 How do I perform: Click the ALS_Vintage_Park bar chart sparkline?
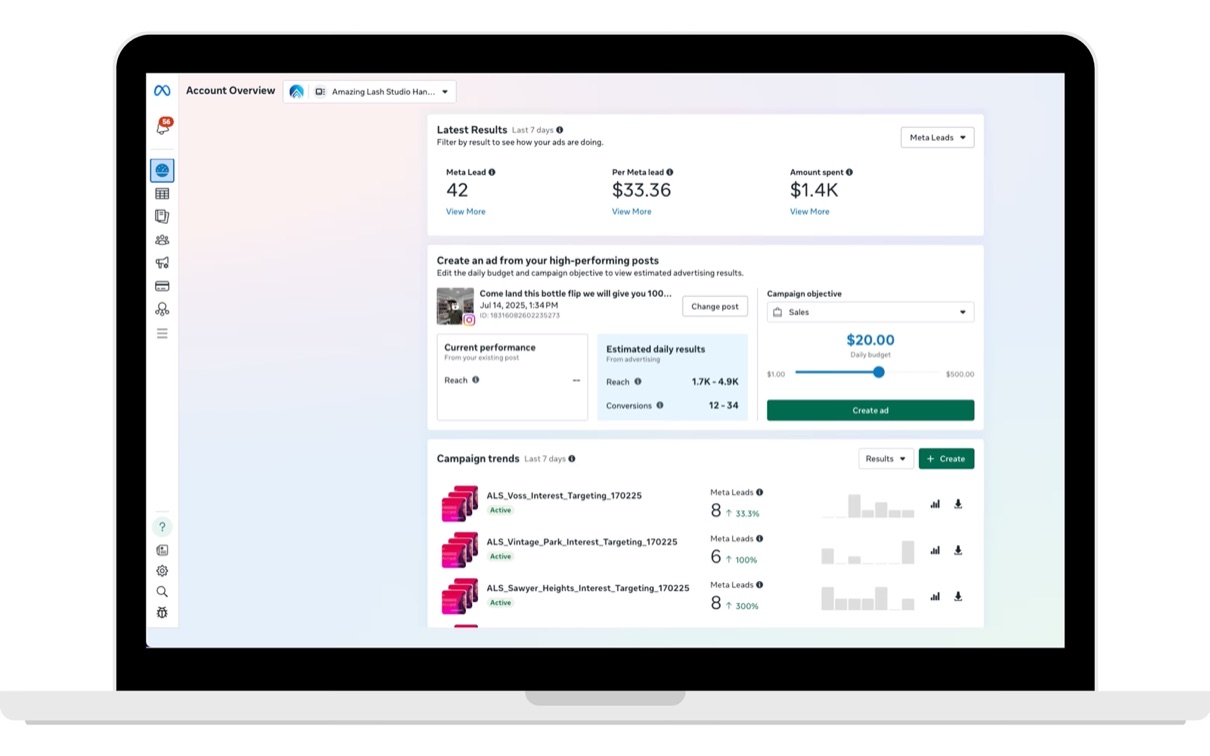[868, 552]
